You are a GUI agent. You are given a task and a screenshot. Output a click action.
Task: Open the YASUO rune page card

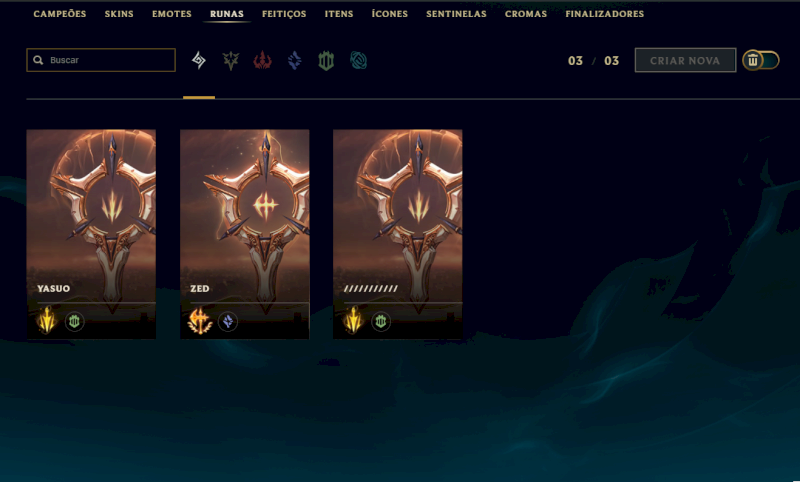tap(91, 234)
